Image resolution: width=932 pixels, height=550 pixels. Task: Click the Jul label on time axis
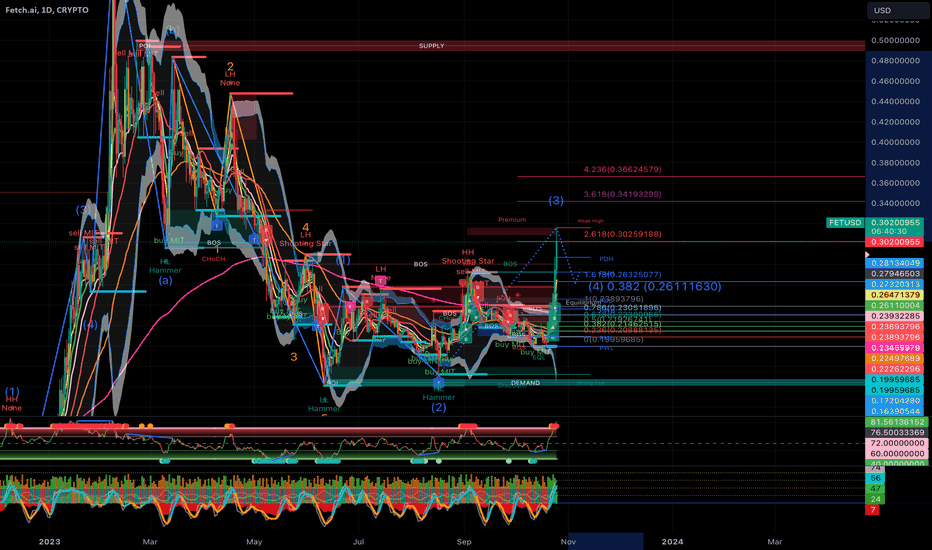click(x=358, y=542)
